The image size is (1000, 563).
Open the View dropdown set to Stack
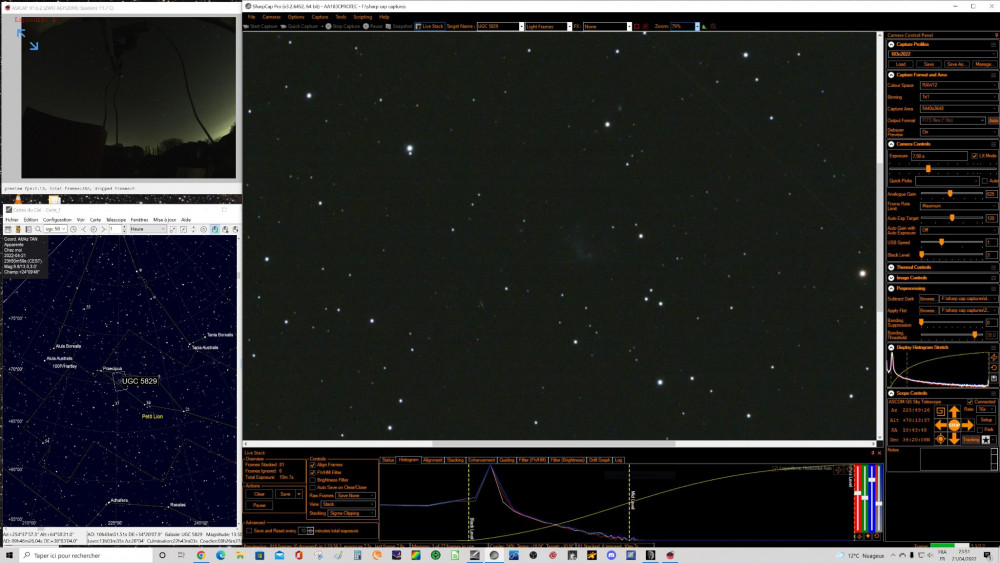[348, 504]
